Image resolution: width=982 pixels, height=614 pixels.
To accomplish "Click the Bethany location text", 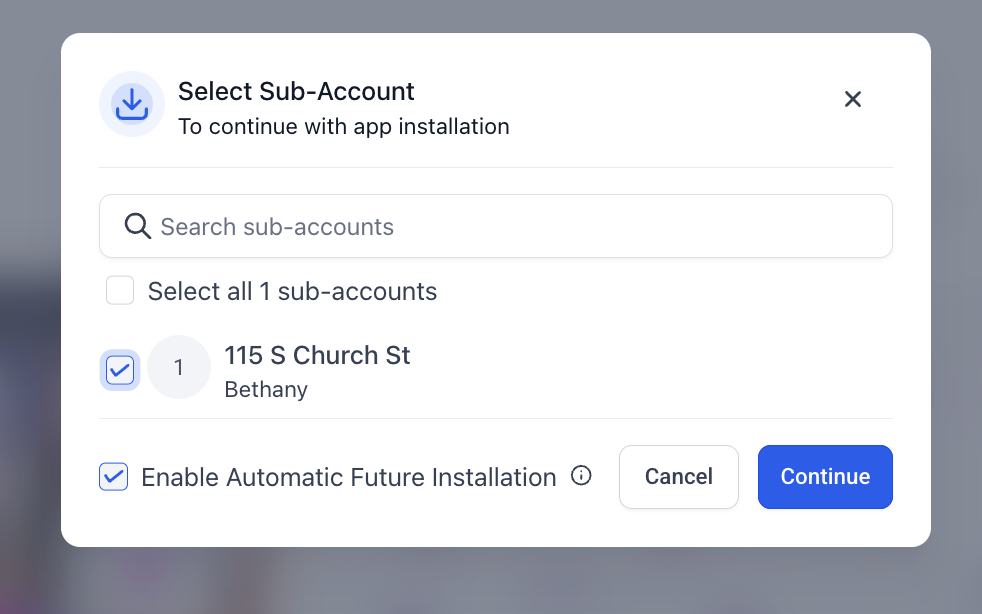I will [x=266, y=389].
